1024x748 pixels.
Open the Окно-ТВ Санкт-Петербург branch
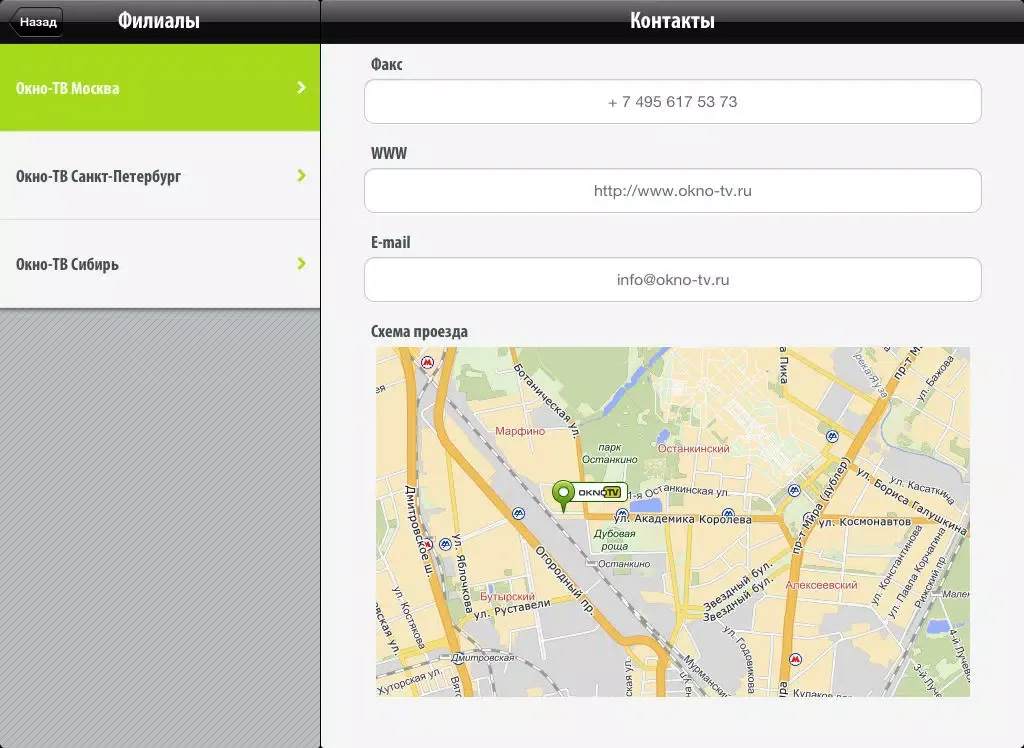point(160,176)
